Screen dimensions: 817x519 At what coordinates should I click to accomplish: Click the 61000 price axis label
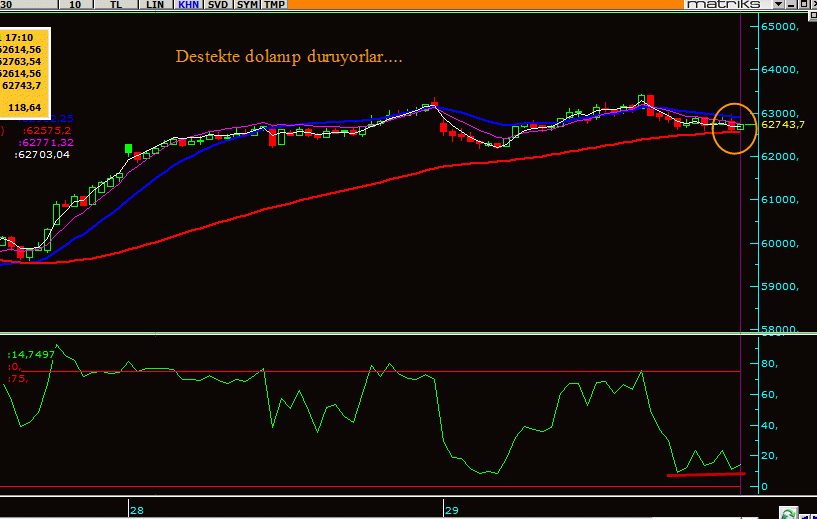pyautogui.click(x=780, y=200)
